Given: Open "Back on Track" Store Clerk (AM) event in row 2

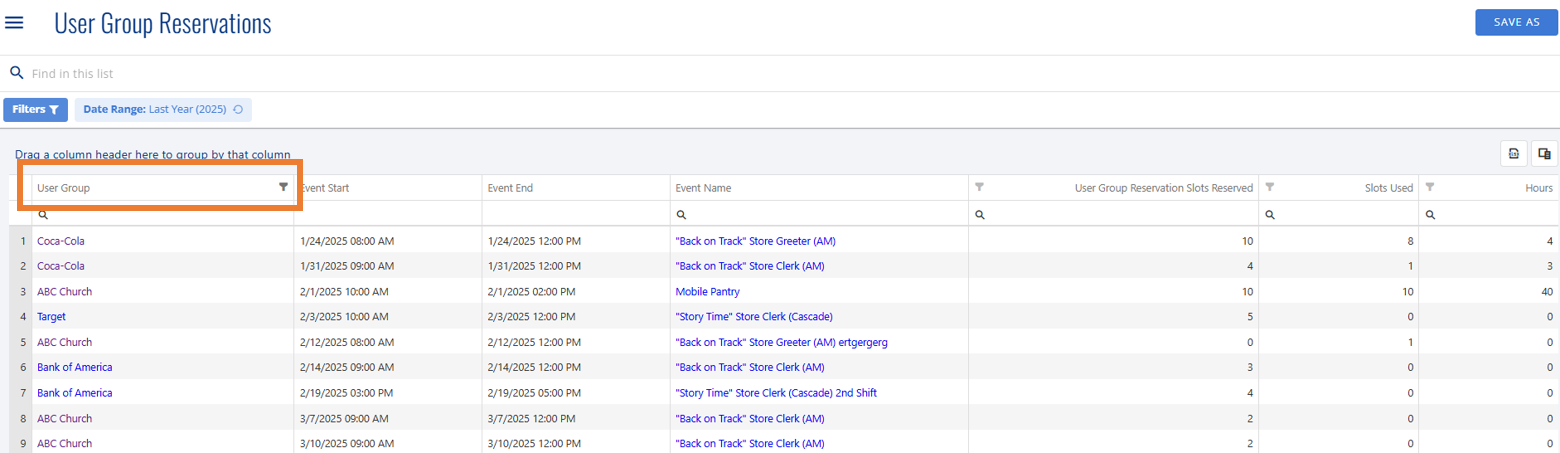Looking at the screenshot, I should click(750, 266).
